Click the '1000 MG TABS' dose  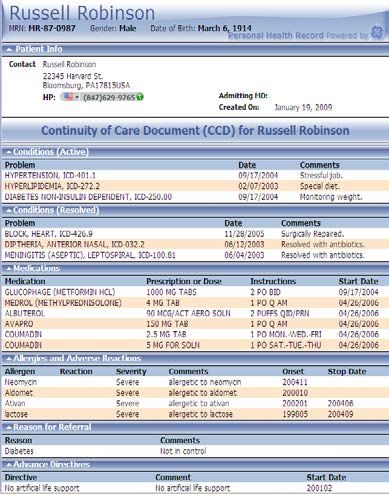point(171,292)
